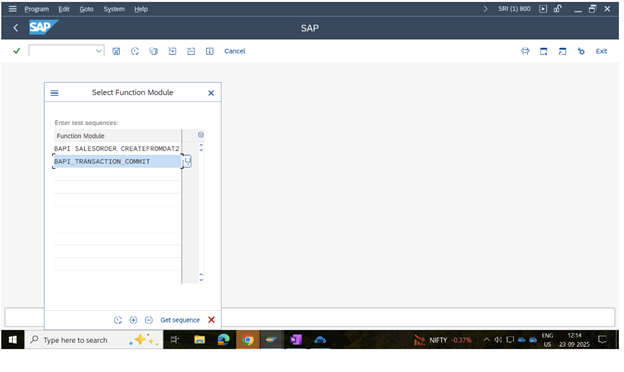Close the Select Function Module dialog
This screenshot has width=624, height=372.
pyautogui.click(x=211, y=93)
